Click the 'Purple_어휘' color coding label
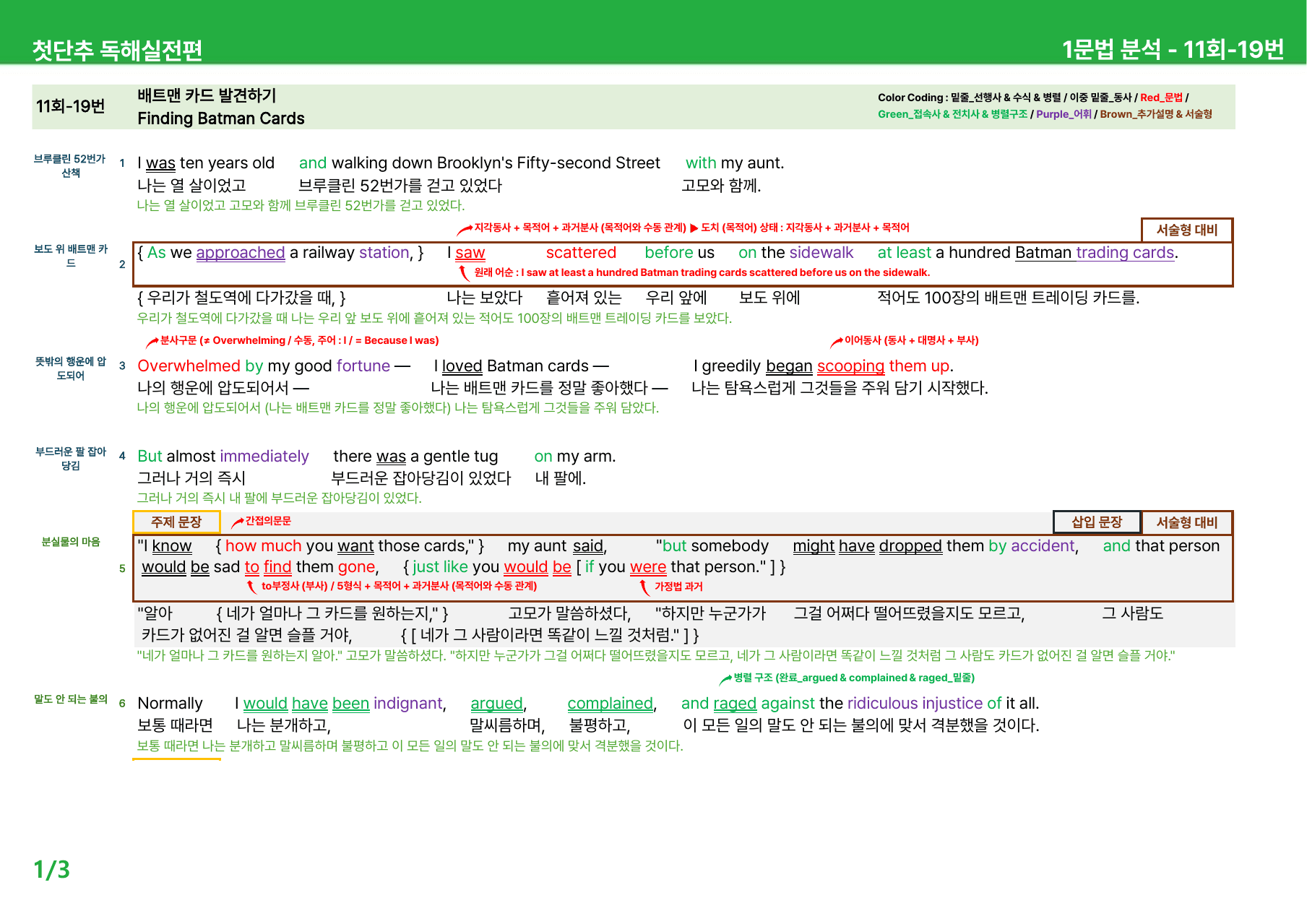The image size is (1307, 924). click(1064, 114)
